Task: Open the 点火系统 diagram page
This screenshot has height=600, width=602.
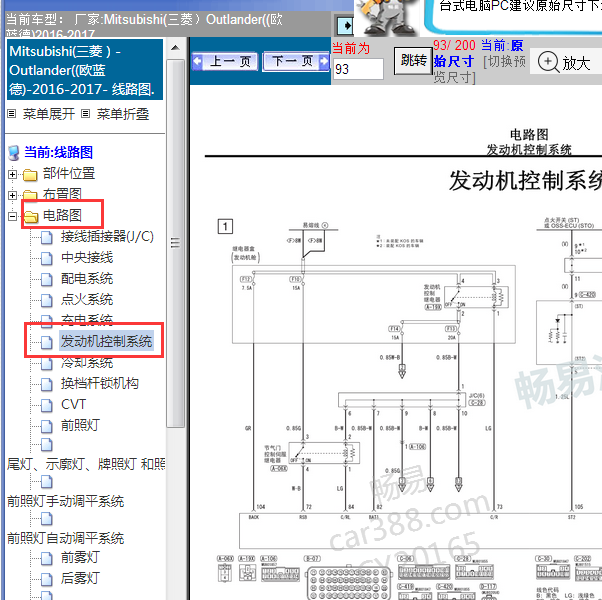Action: tap(87, 299)
